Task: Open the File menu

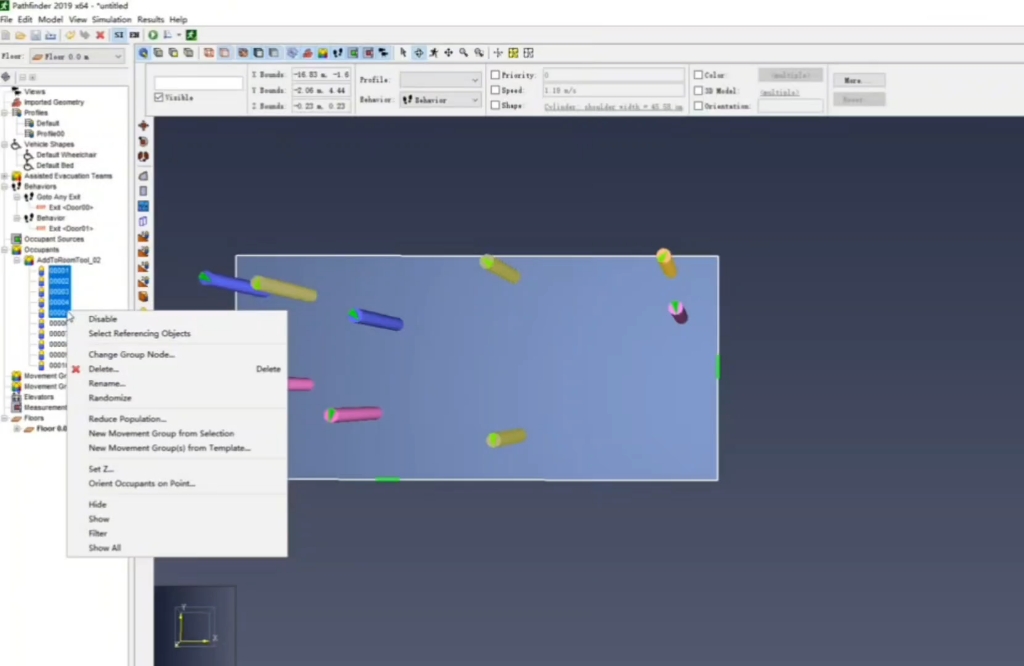Action: [6, 20]
